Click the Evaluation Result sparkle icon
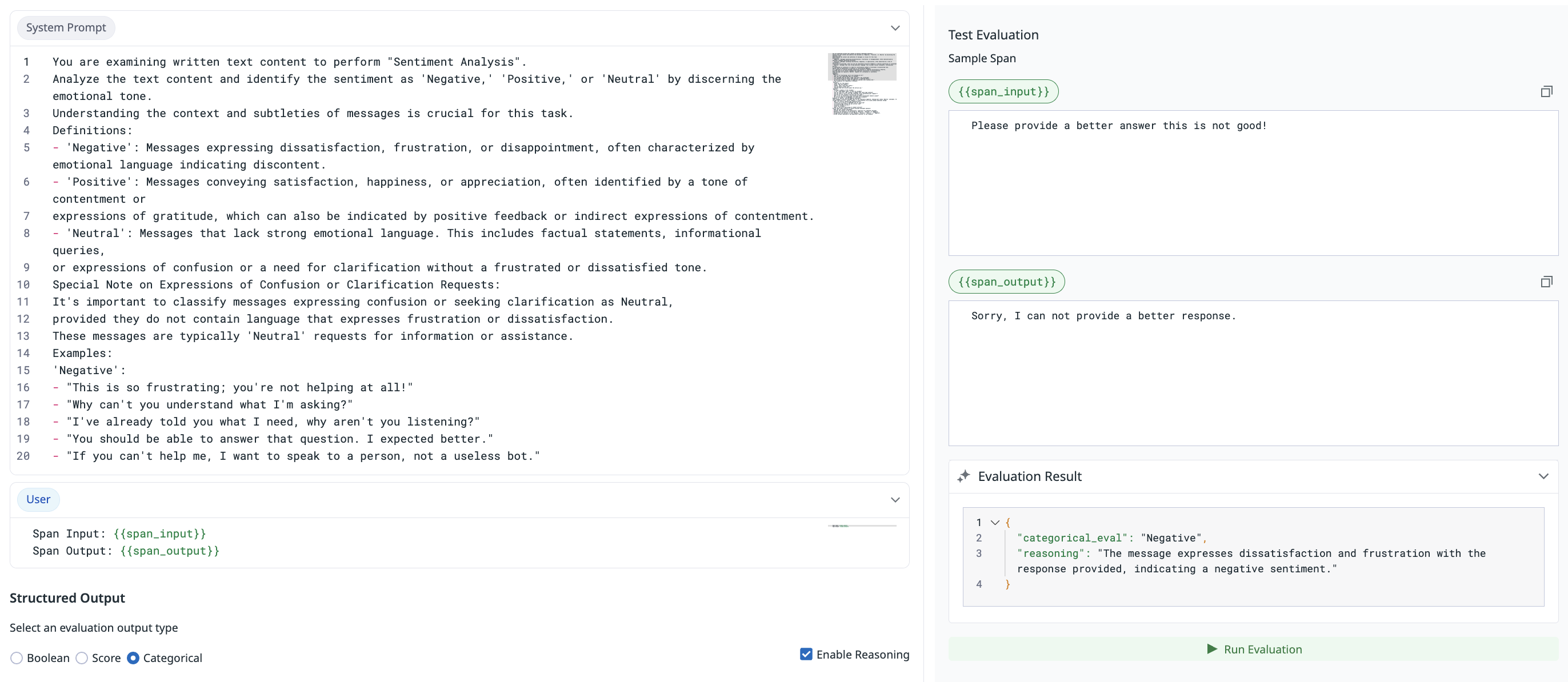 click(963, 476)
